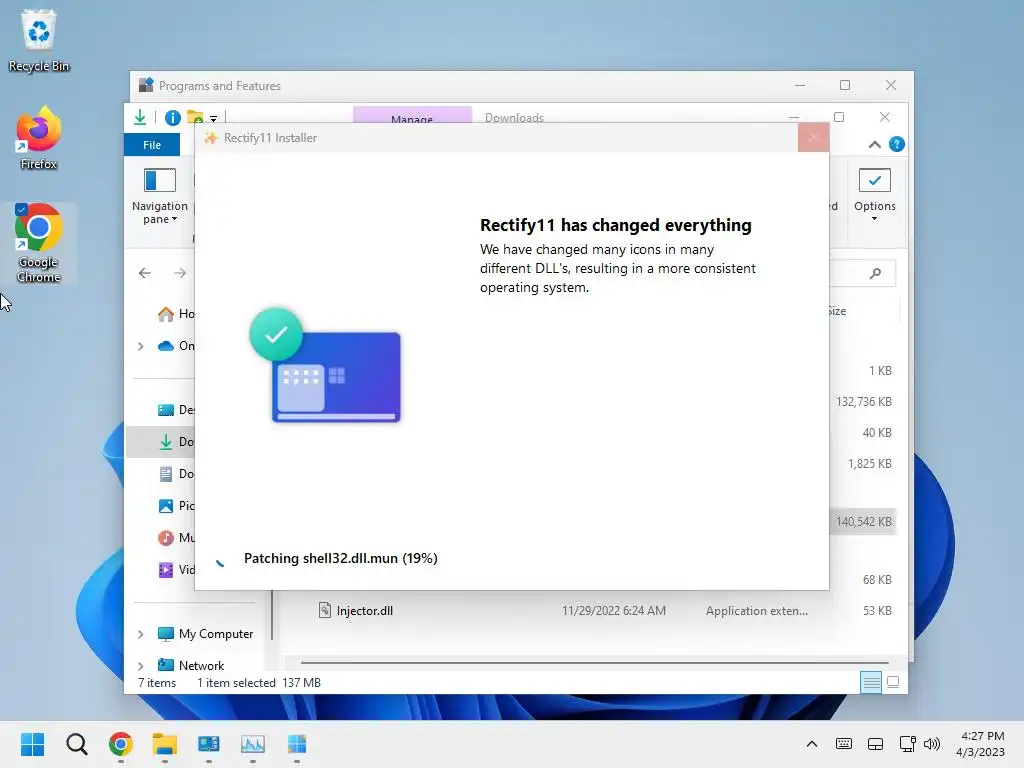Select the 132,736 KB file row
Viewport: 1024px width, 768px height.
[863, 402]
